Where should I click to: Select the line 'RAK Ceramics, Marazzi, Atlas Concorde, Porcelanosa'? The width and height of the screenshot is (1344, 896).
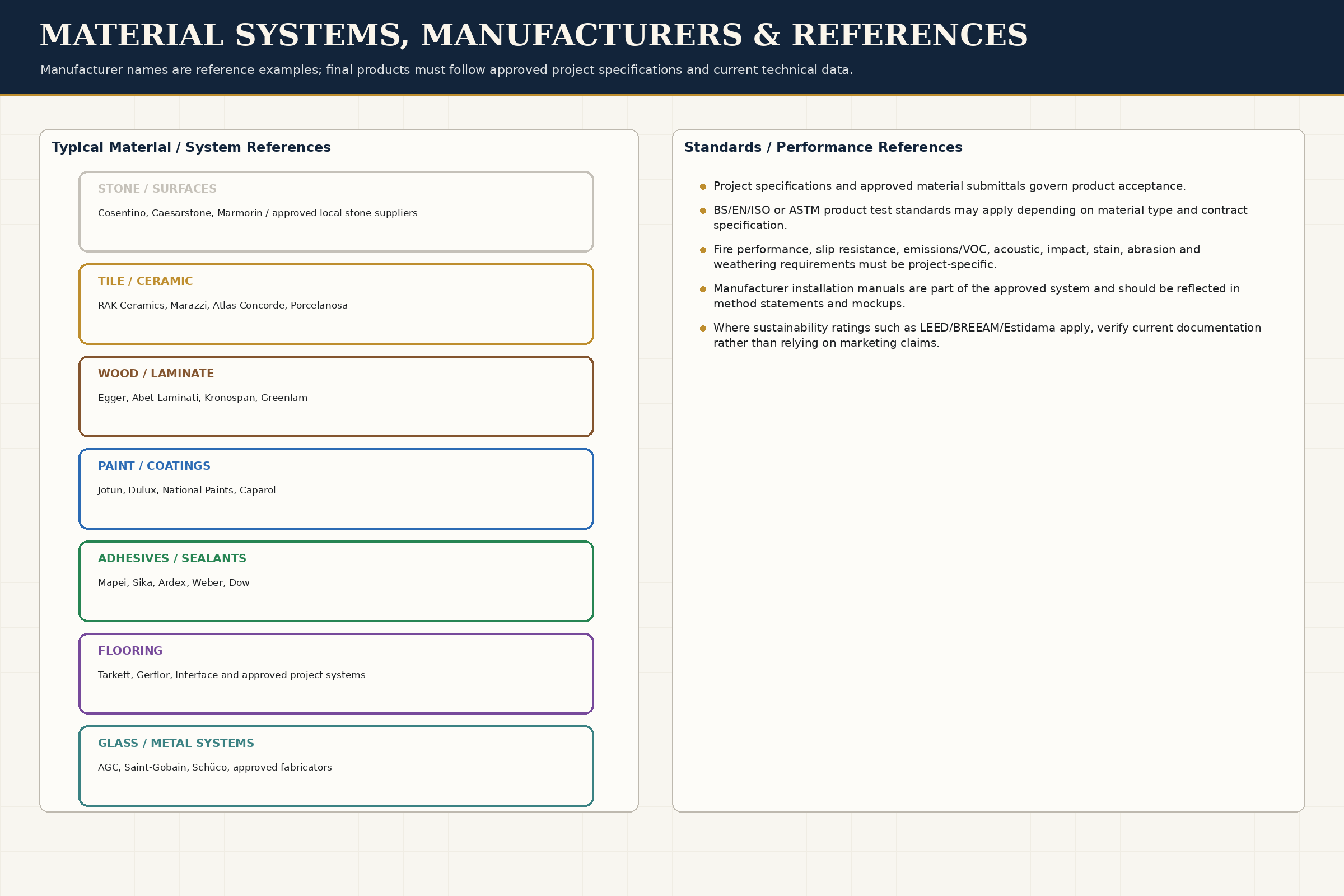coord(223,306)
